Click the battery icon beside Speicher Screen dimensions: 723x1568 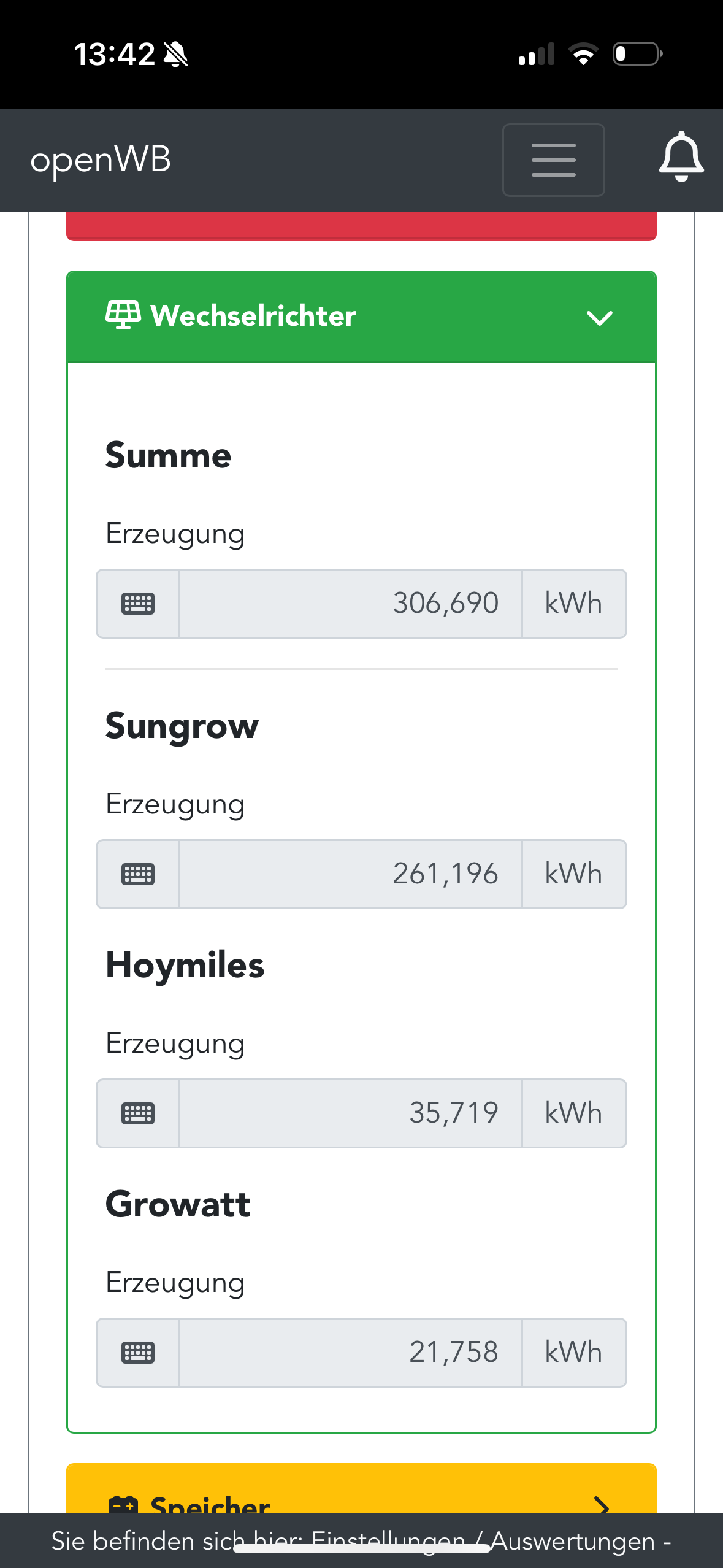[x=123, y=1504]
